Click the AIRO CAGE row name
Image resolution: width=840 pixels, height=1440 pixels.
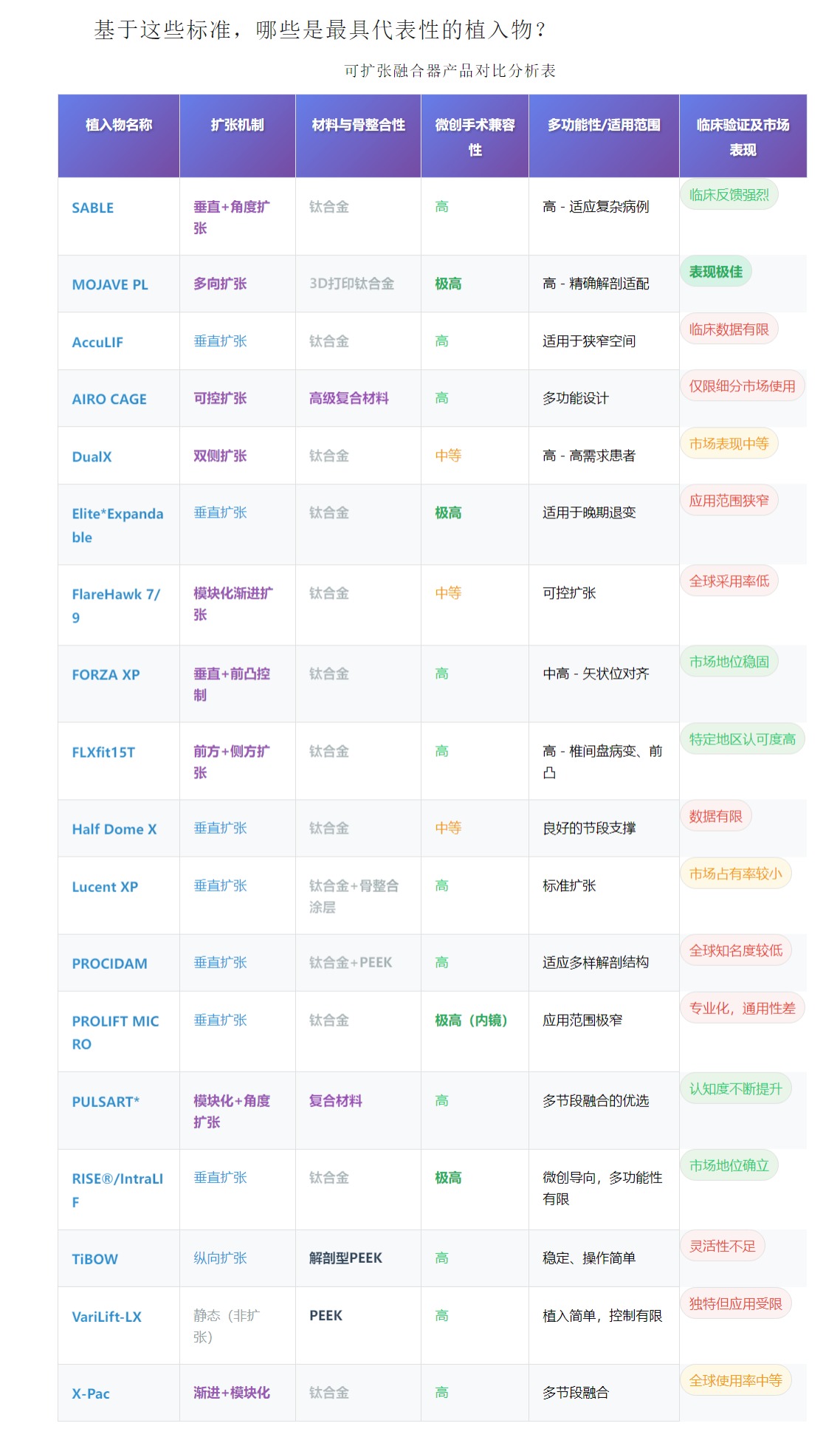click(109, 400)
